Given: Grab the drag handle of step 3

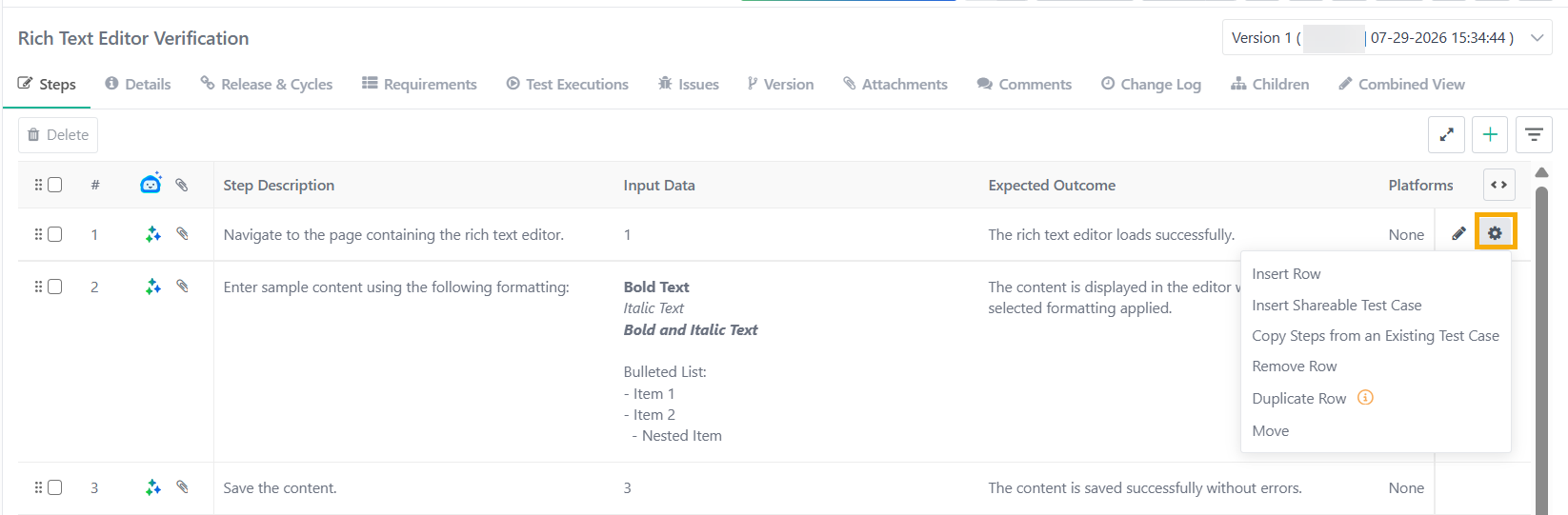Looking at the screenshot, I should [x=39, y=487].
